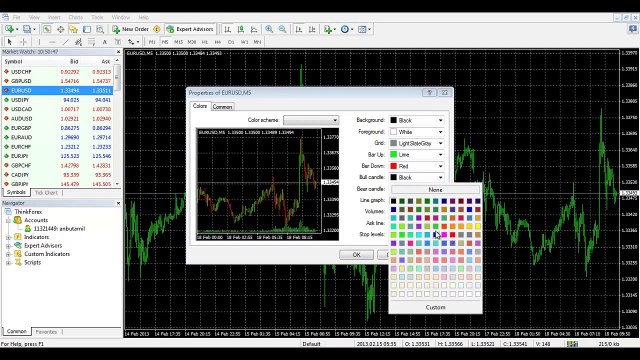Switch to the H1 timeframe
The height and width of the screenshot is (360, 640).
coord(204,42)
